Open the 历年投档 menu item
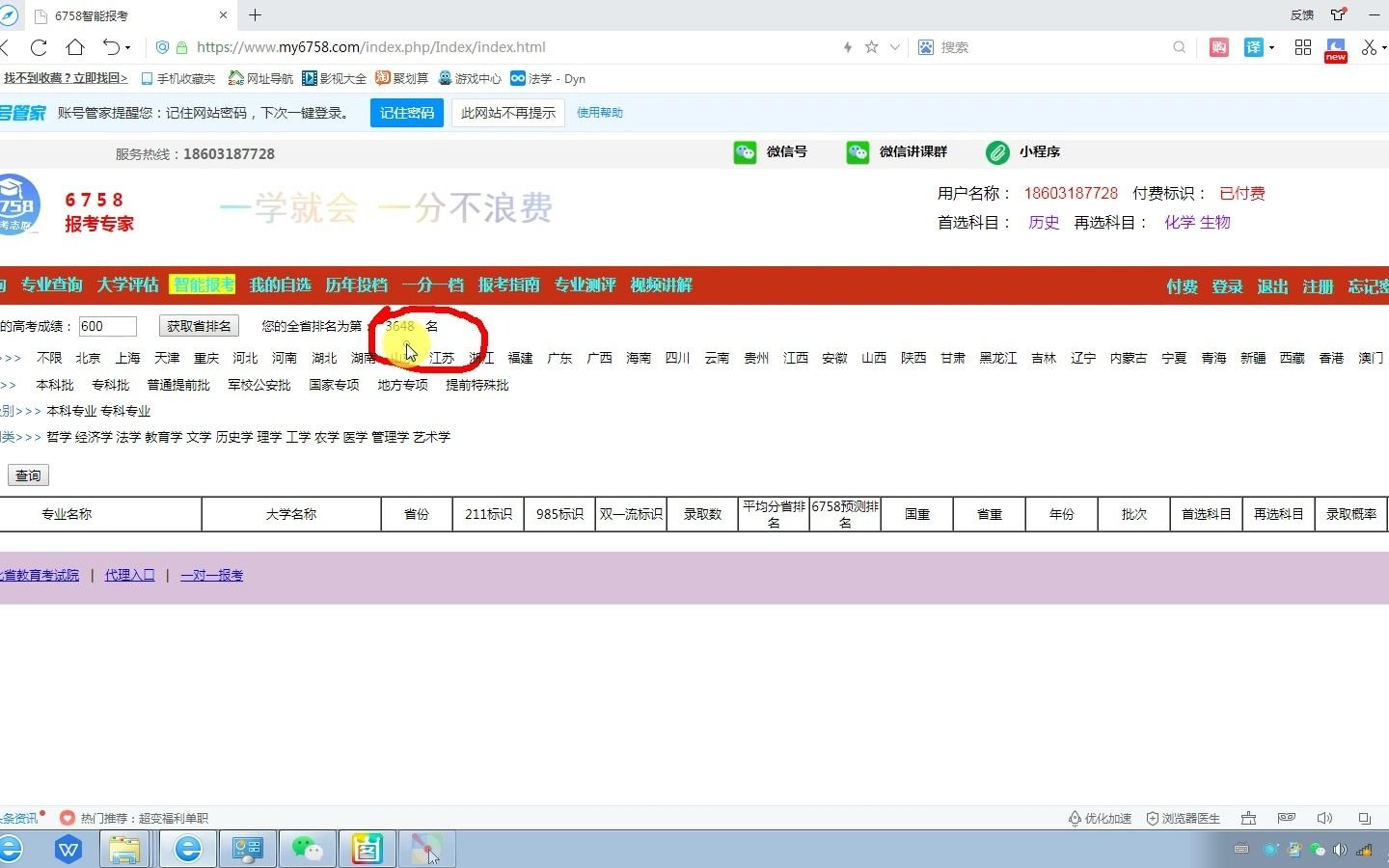The height and width of the screenshot is (868, 1389). pyautogui.click(x=356, y=285)
